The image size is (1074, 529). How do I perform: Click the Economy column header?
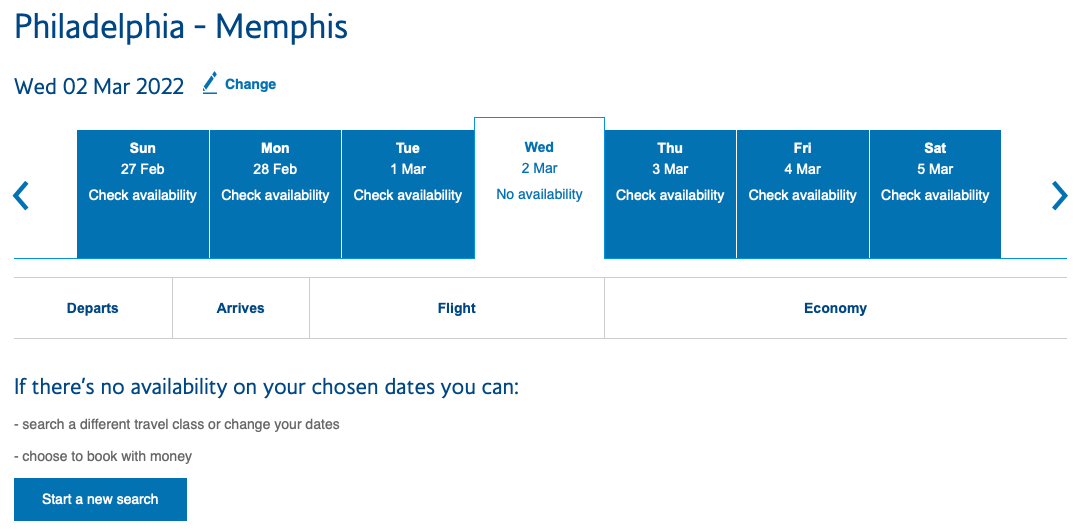click(835, 308)
